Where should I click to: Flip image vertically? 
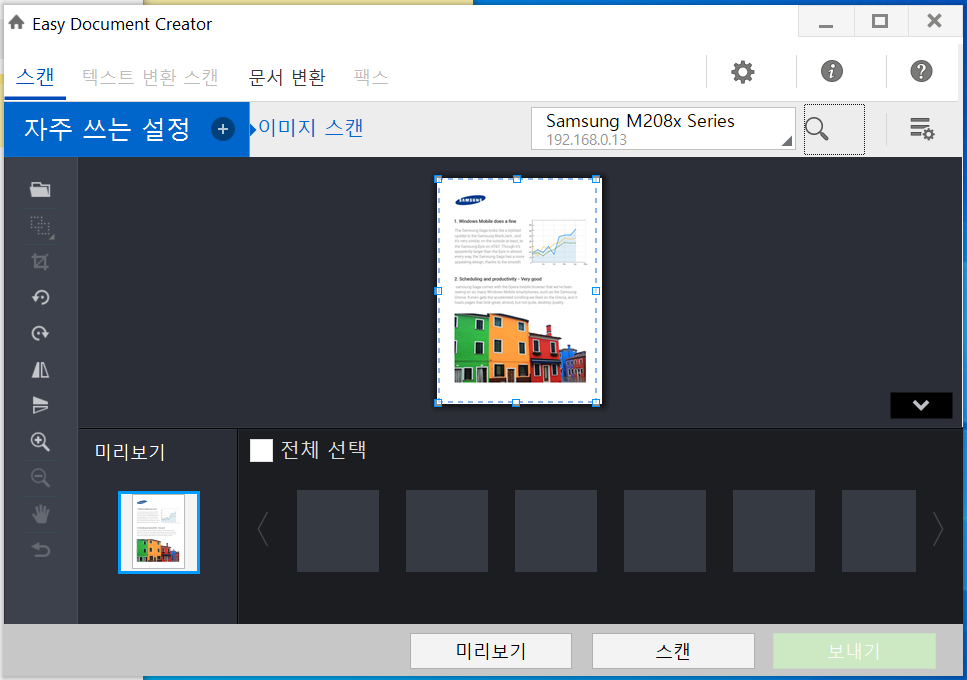(40, 405)
